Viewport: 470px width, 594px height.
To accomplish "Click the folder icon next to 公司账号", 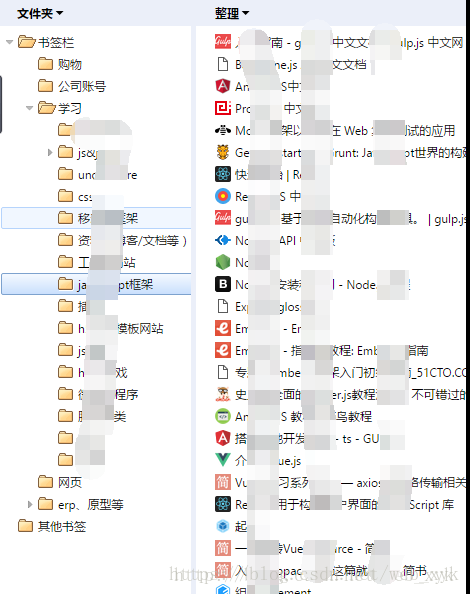I will pos(45,86).
